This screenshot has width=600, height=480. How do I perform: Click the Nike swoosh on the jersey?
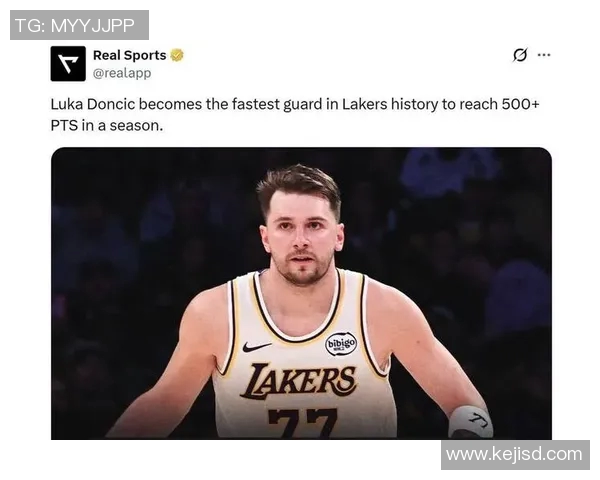coord(257,347)
